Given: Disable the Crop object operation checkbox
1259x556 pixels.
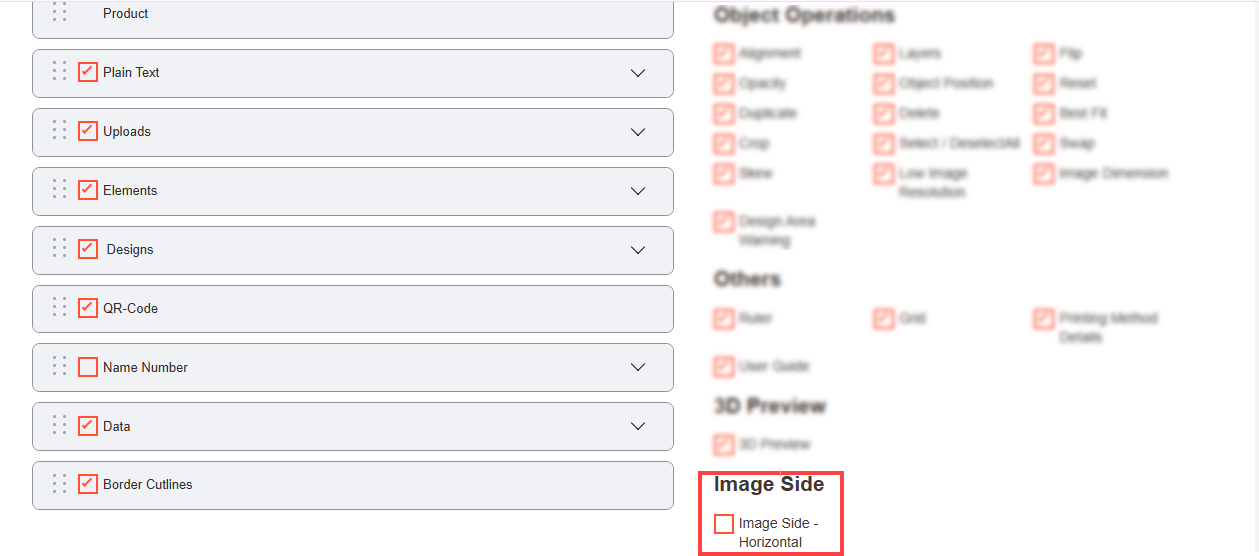Looking at the screenshot, I should (724, 144).
